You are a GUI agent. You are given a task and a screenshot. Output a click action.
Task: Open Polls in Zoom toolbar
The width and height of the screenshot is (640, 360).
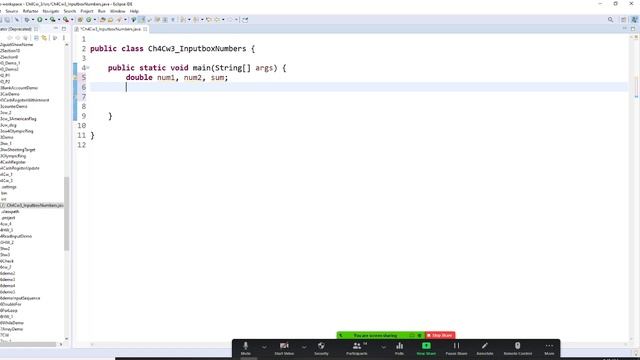point(399,349)
